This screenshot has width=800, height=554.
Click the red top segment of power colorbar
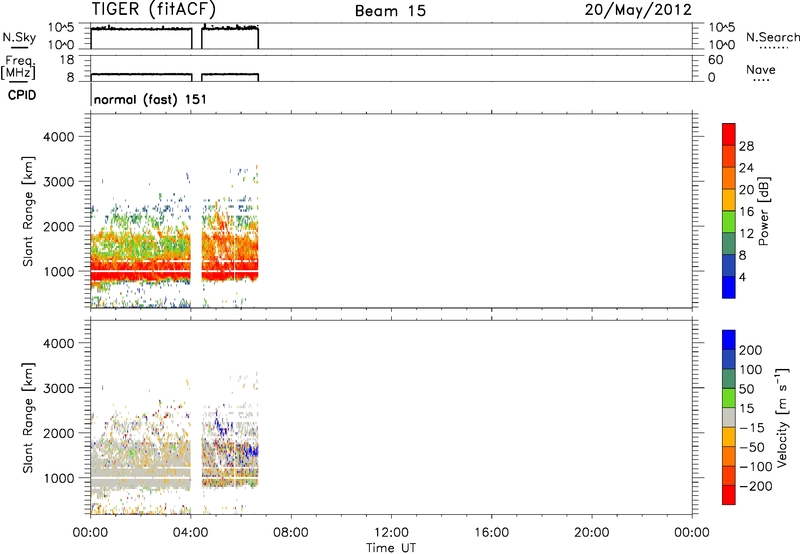tap(729, 134)
